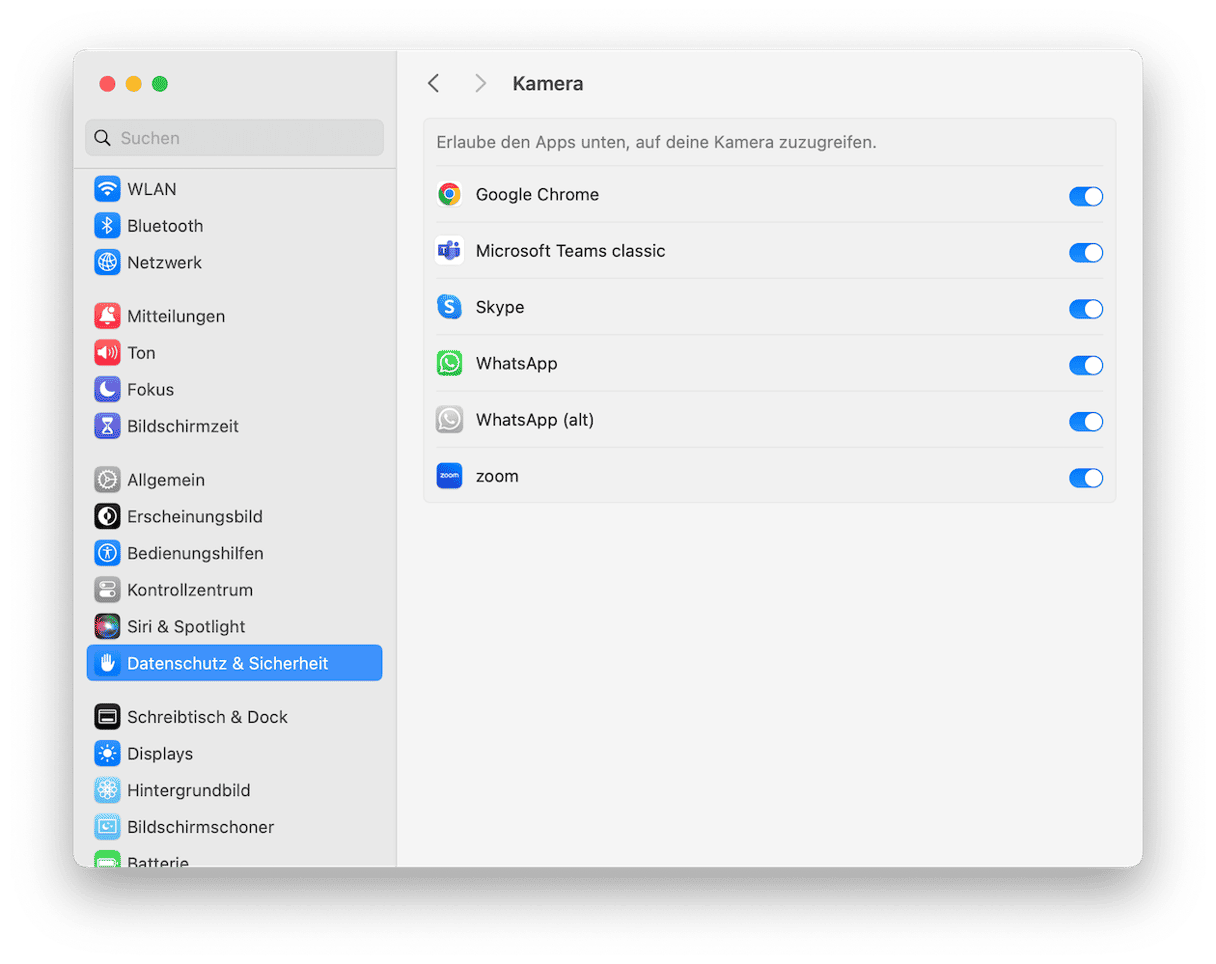Click the Siri & Spotlight label
The width and height of the screenshot is (1216, 964).
(186, 627)
